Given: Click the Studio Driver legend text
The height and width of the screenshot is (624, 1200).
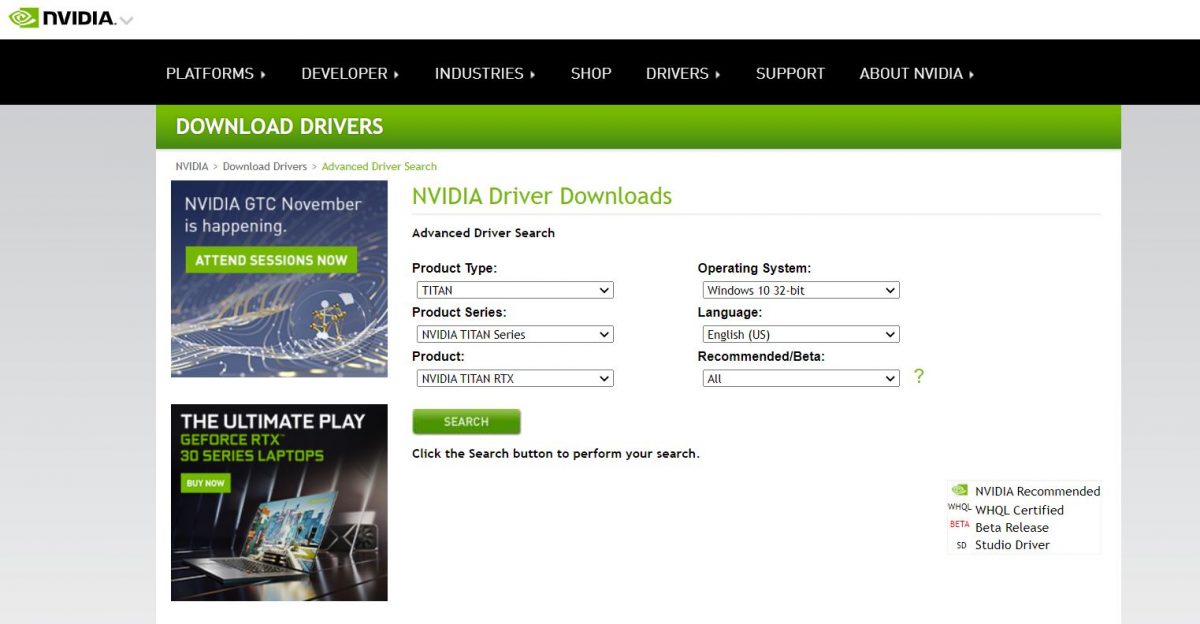Looking at the screenshot, I should tap(1012, 545).
